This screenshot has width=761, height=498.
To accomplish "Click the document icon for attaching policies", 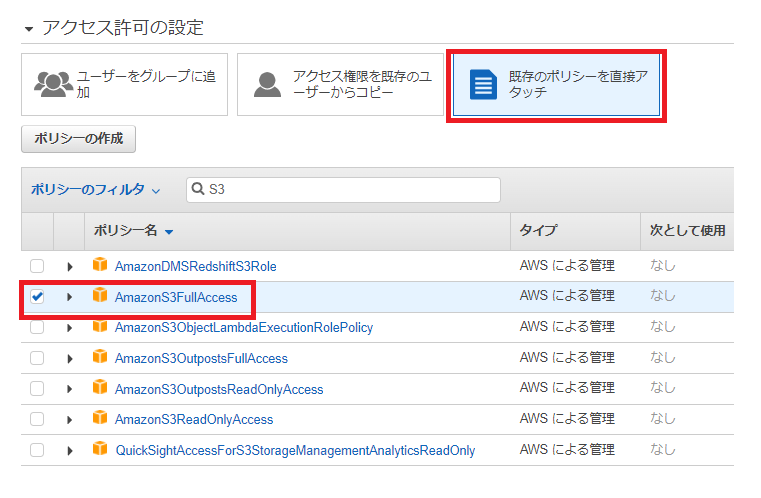I will (484, 84).
